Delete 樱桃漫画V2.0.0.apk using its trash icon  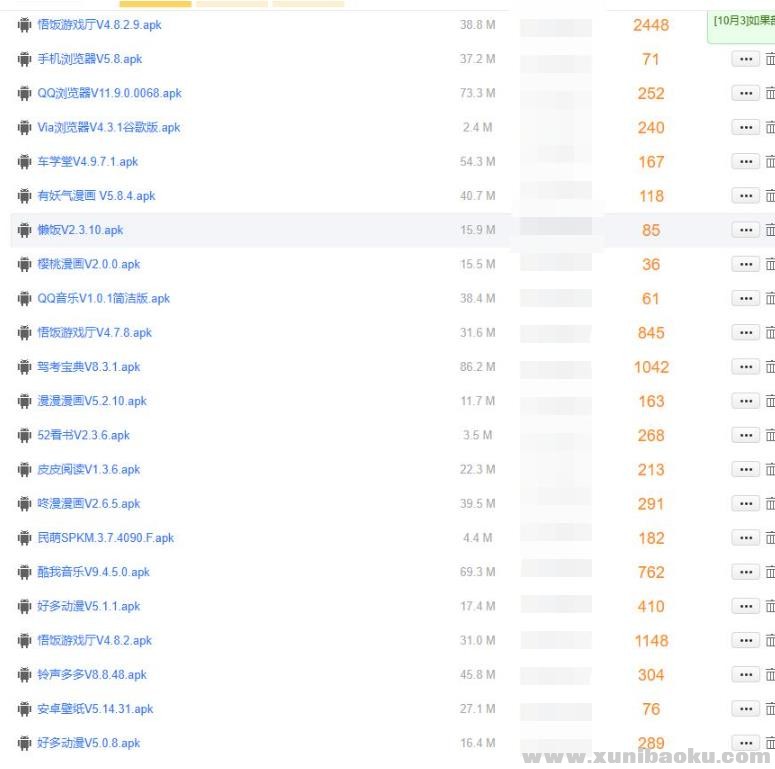click(x=769, y=265)
